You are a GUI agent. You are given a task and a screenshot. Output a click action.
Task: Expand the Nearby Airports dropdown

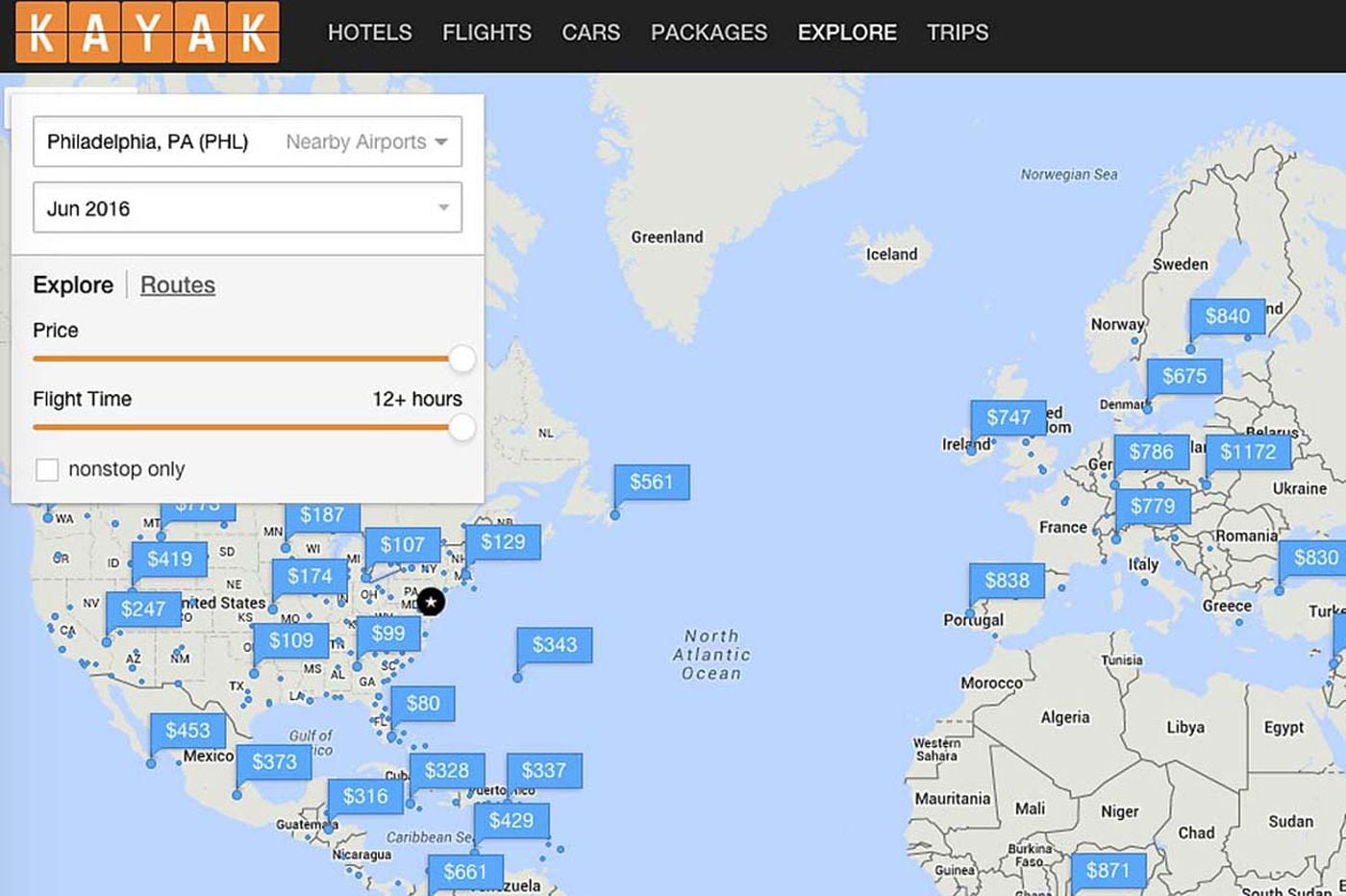click(x=366, y=142)
